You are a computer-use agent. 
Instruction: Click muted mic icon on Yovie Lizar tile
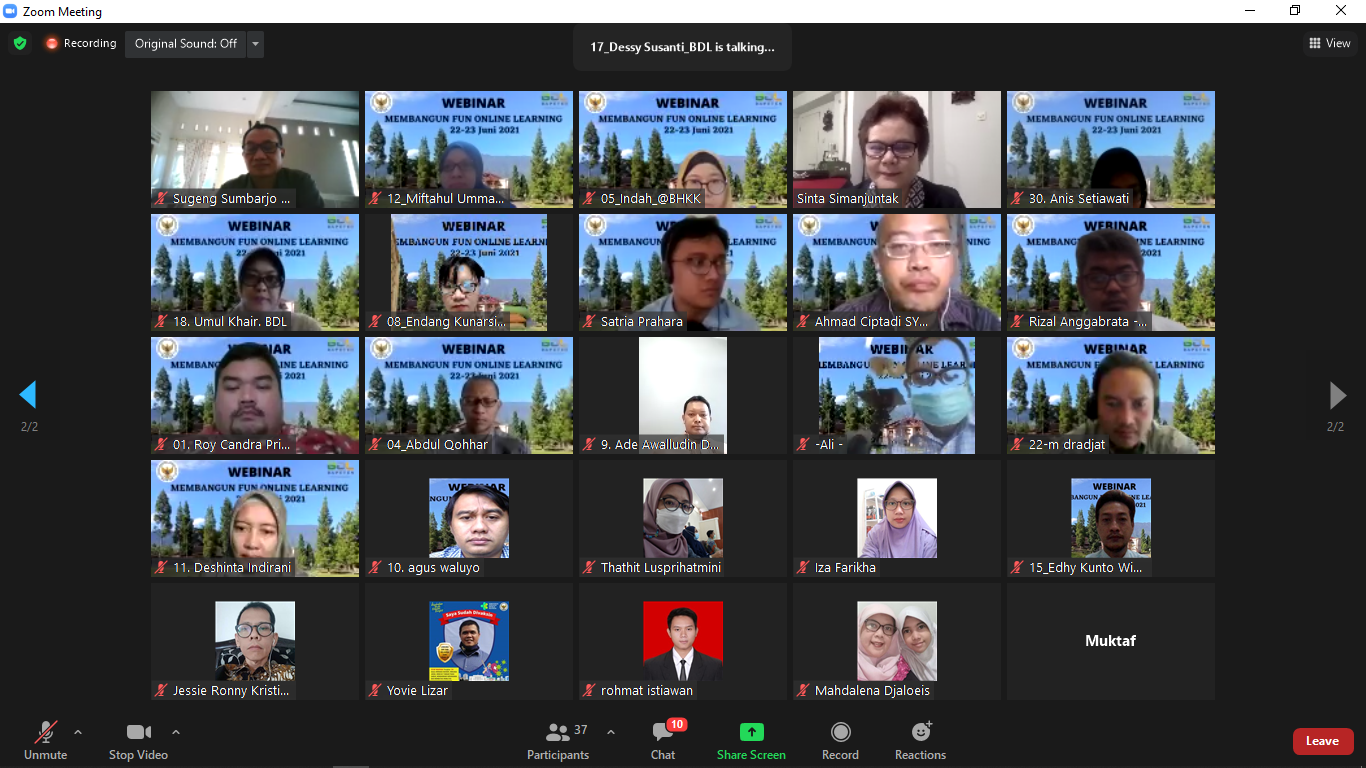point(375,691)
